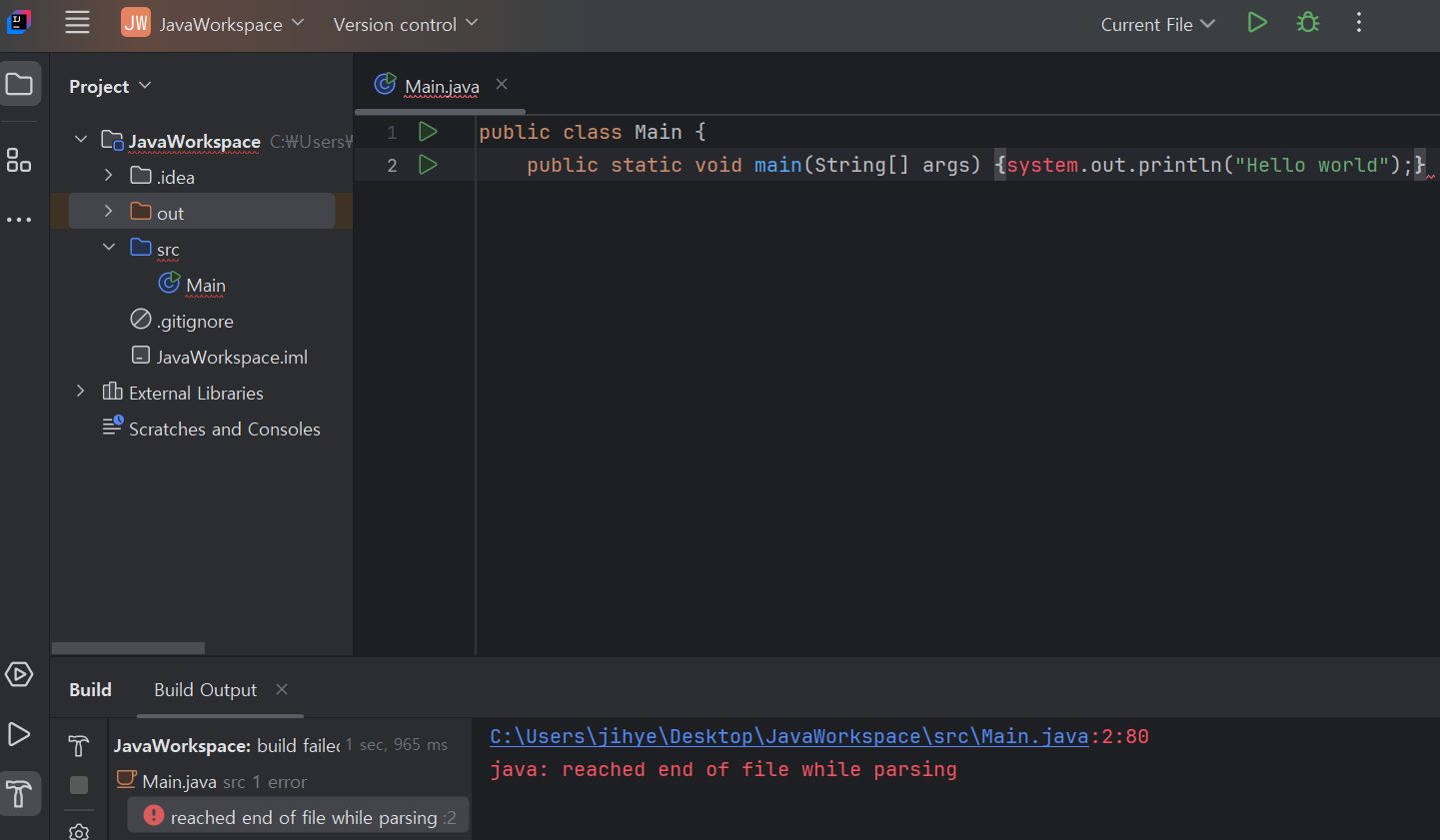Click run gutter icon on line 1

(x=428, y=131)
